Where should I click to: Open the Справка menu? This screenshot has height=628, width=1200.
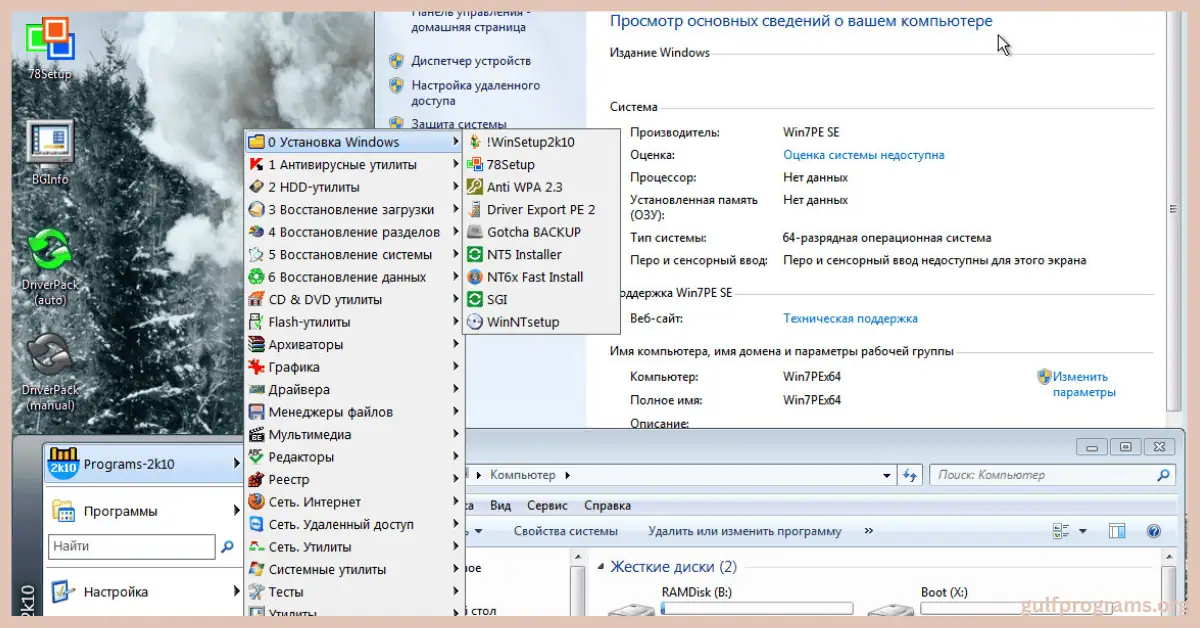(607, 506)
